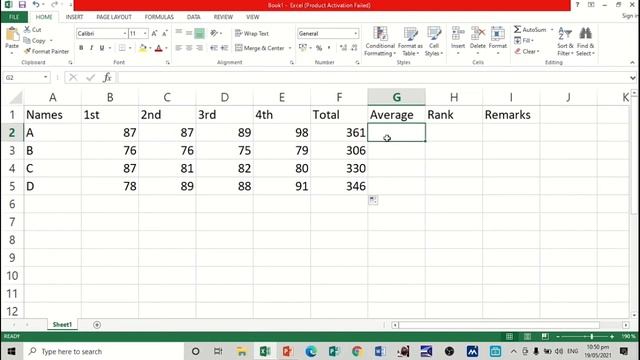Click the zoom slider handle in status bar
Viewport: 640px width, 360px height.
(591, 336)
